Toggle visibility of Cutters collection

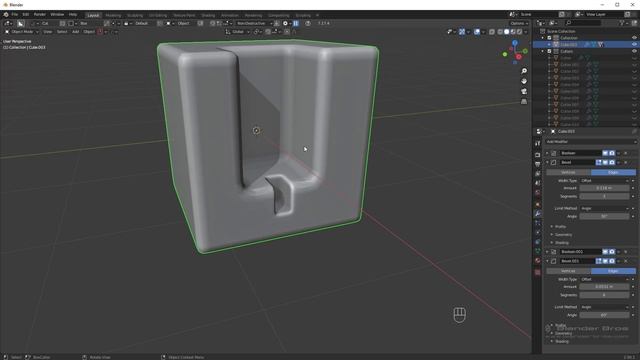(634, 51)
